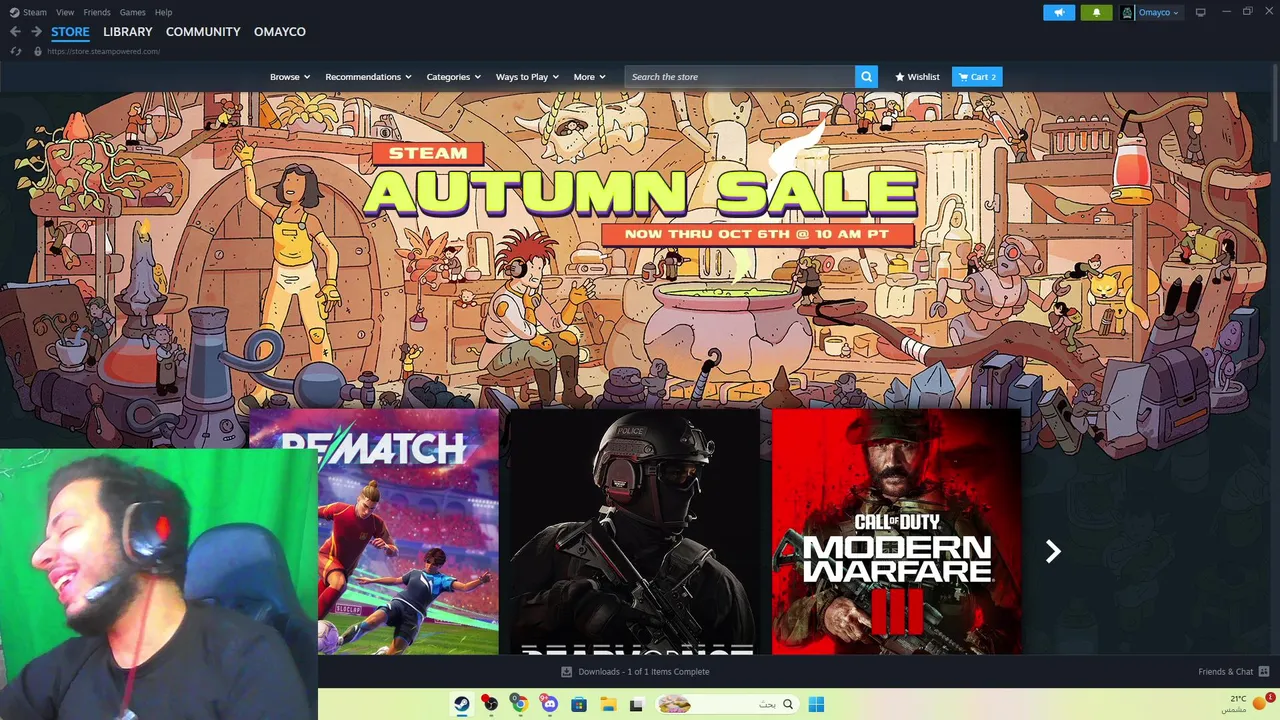
Task: Click the Downloads status icon
Action: pyautogui.click(x=566, y=672)
